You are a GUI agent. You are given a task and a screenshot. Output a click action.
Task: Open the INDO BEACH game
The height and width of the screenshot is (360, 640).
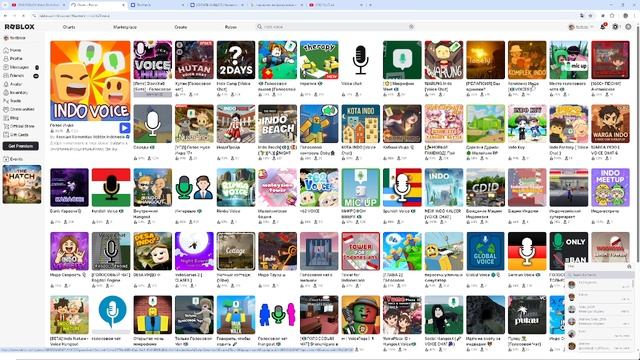click(278, 124)
